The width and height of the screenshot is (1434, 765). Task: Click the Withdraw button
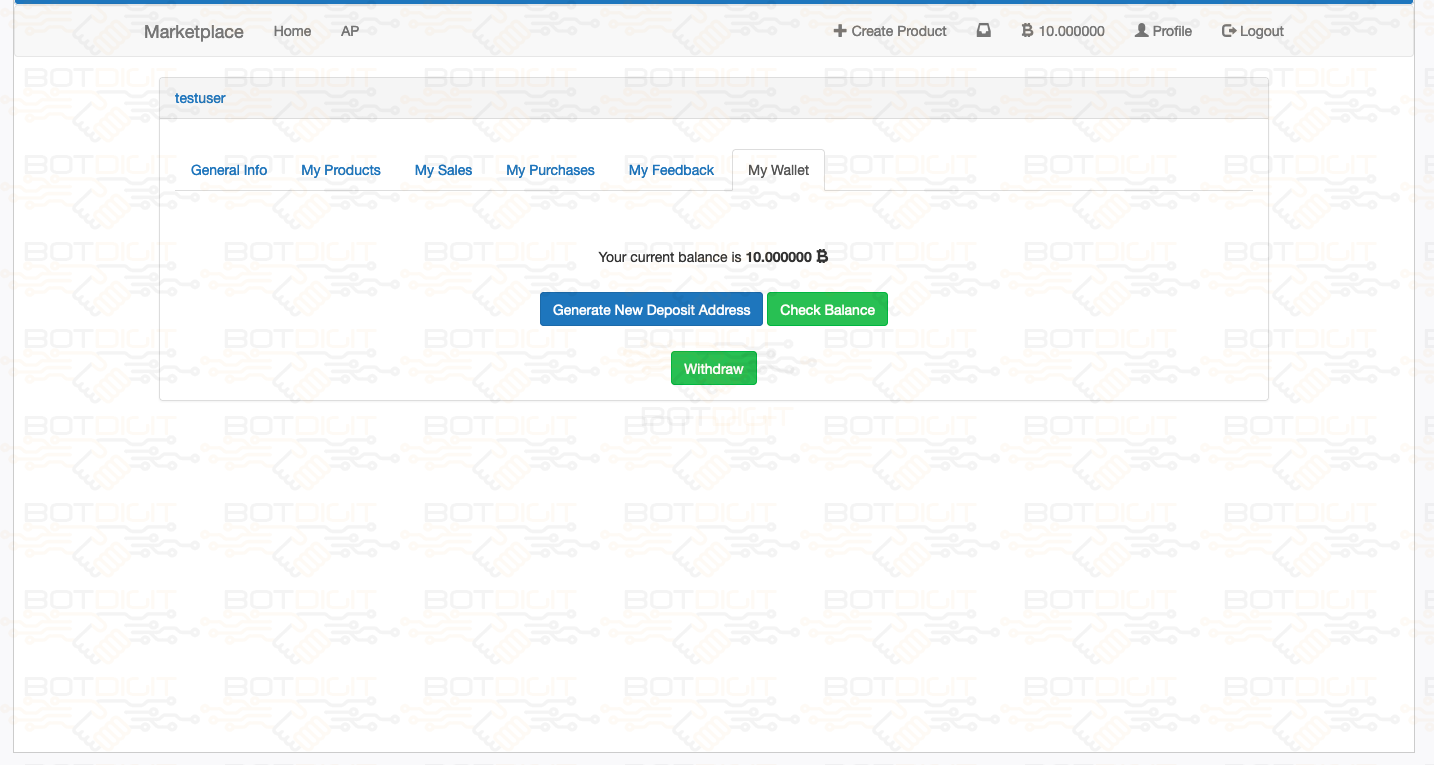pos(714,369)
